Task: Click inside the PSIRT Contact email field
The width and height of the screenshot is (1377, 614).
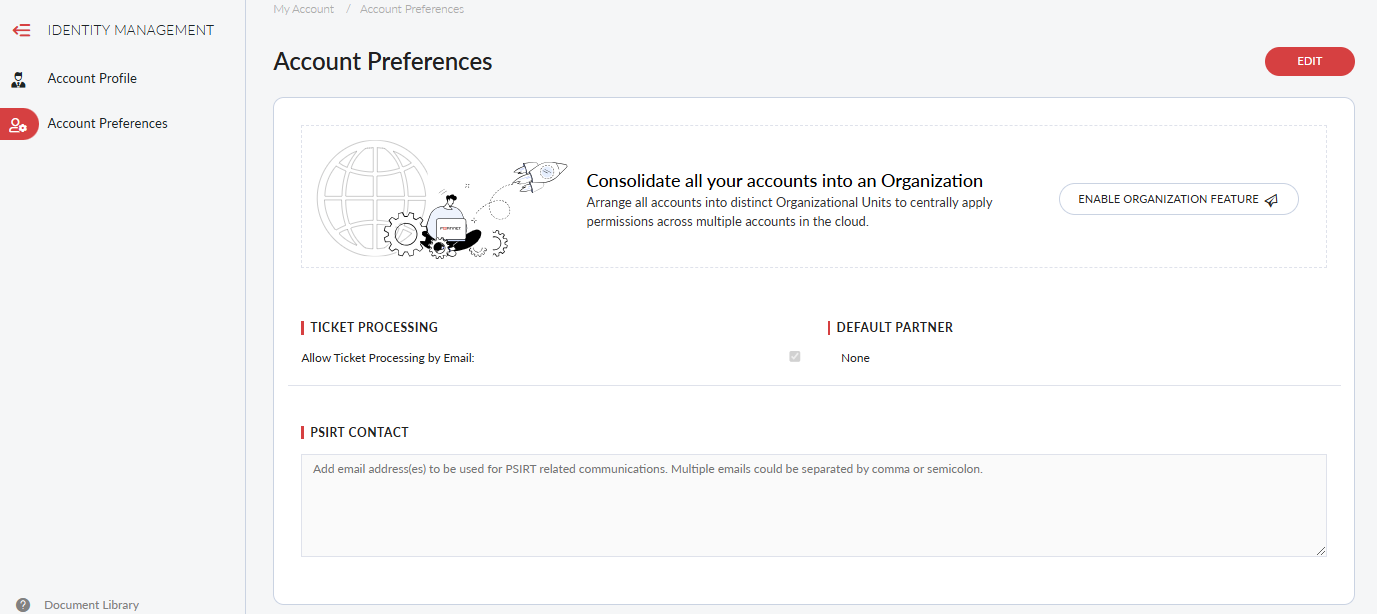Action: (x=813, y=505)
